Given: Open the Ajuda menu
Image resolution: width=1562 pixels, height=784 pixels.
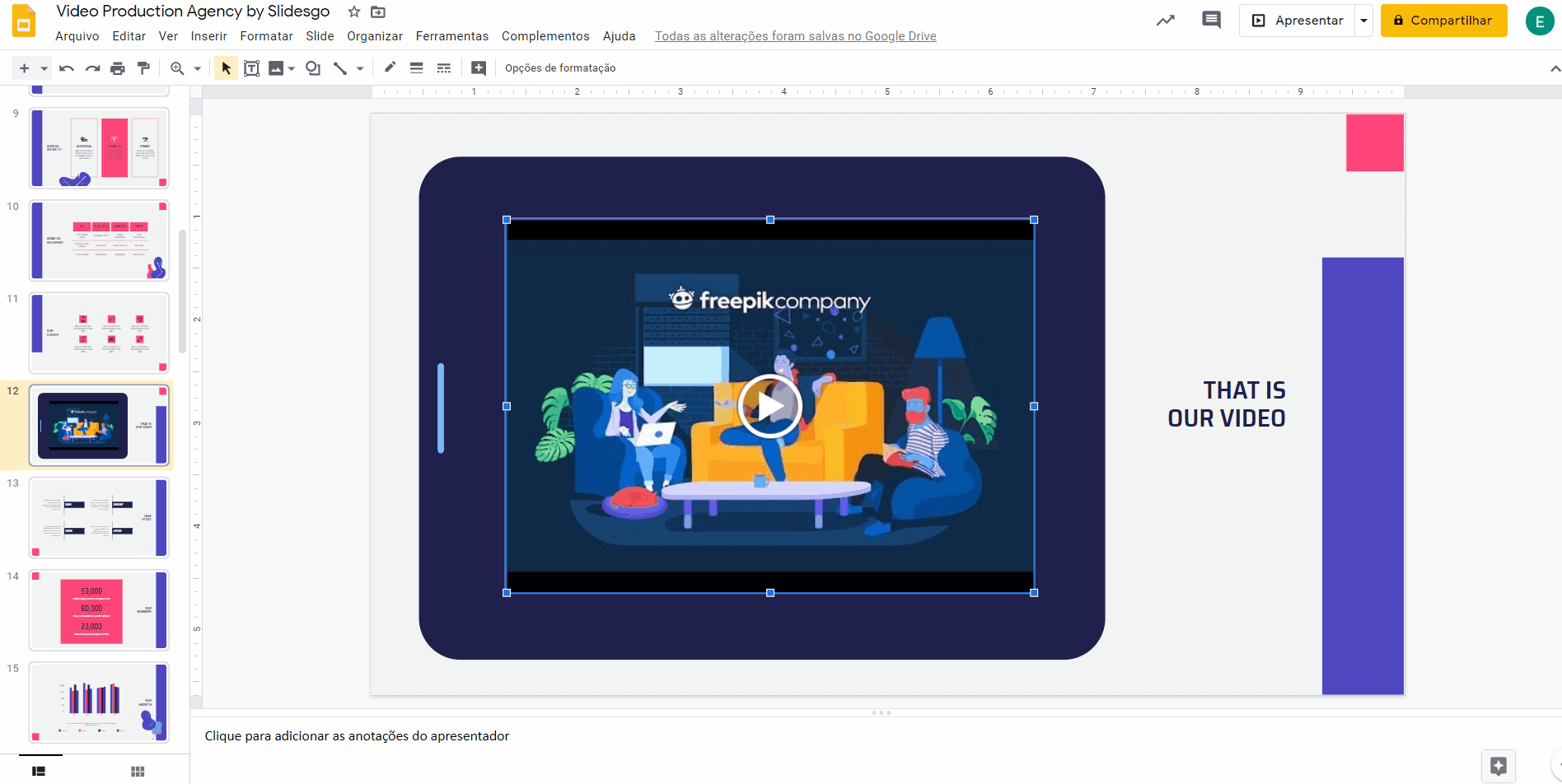Looking at the screenshot, I should (620, 36).
